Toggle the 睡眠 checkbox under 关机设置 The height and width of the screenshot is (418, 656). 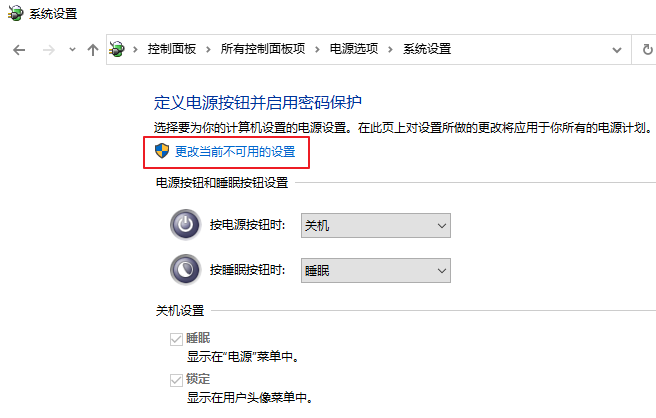pos(177,338)
